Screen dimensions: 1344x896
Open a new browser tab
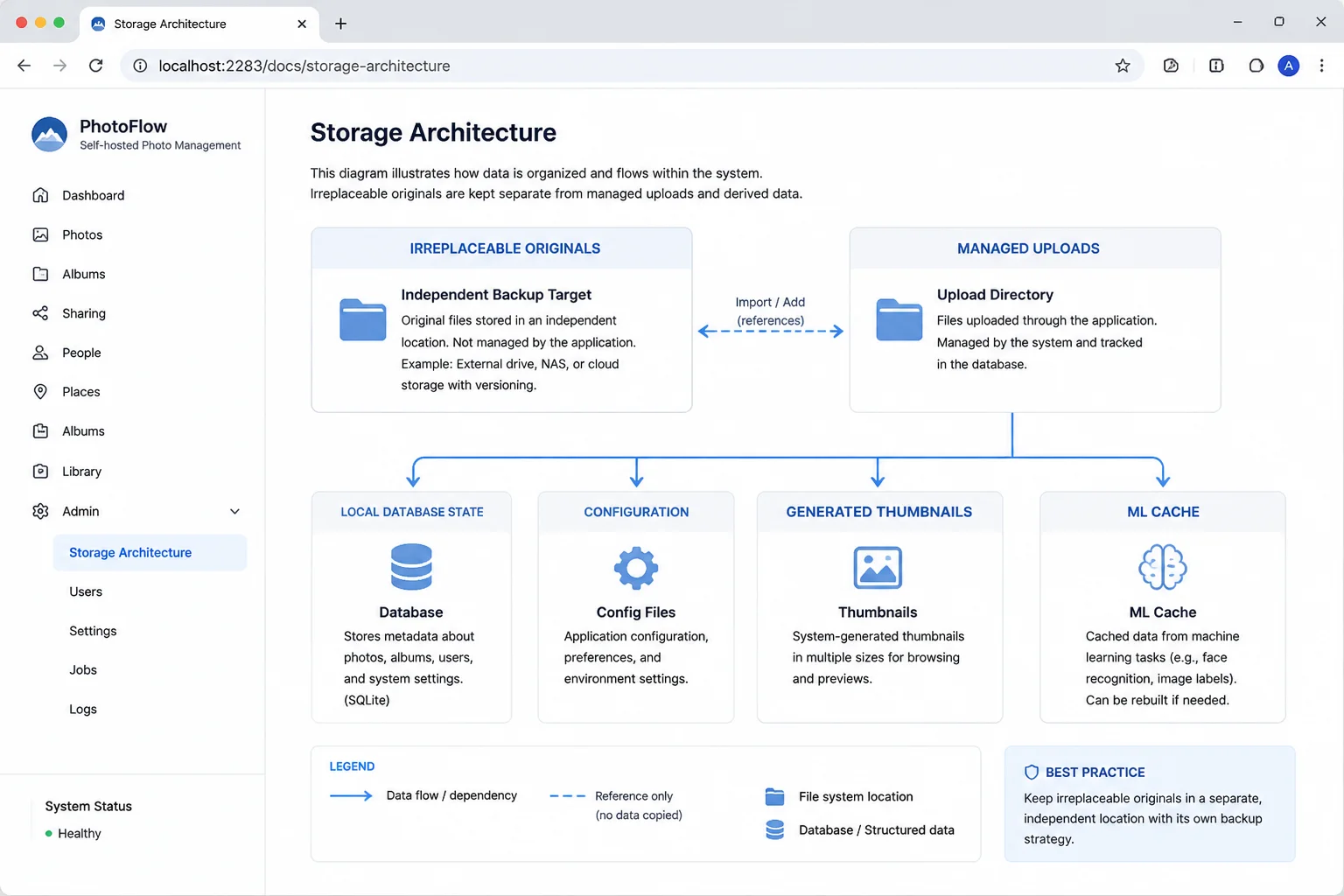[x=341, y=24]
